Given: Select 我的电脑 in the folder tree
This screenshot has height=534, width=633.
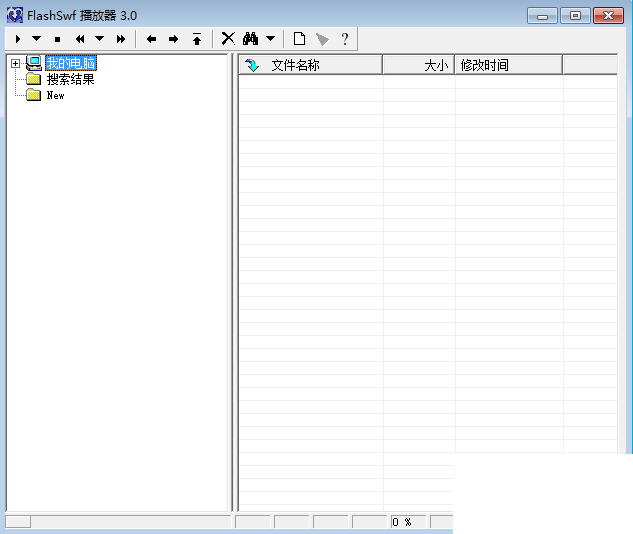Looking at the screenshot, I should pos(71,63).
